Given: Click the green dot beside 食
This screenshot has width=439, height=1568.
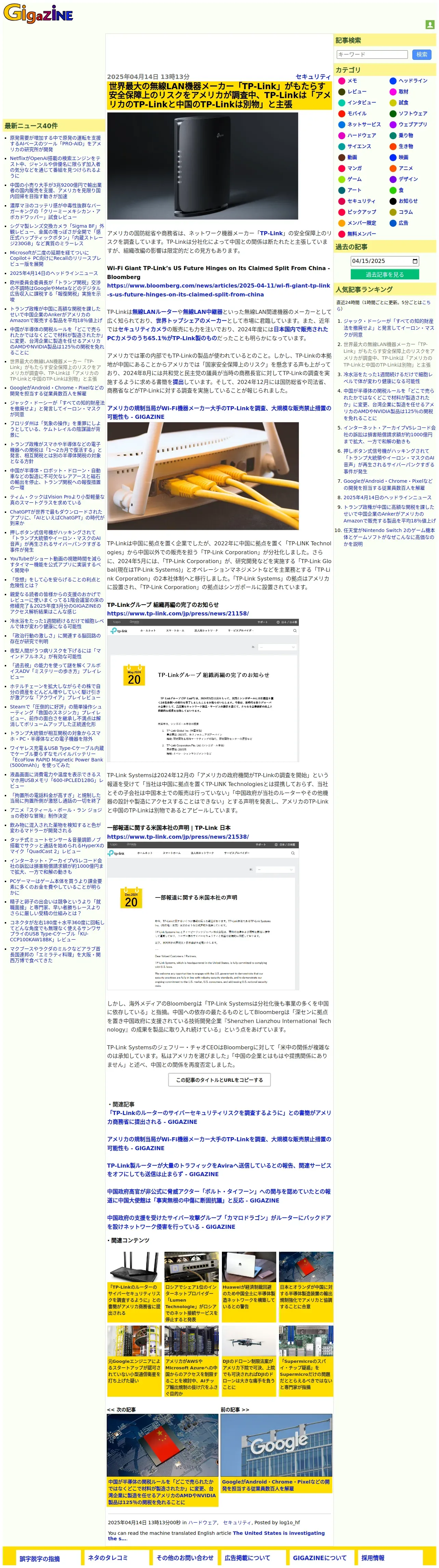Looking at the screenshot, I should pos(393,190).
